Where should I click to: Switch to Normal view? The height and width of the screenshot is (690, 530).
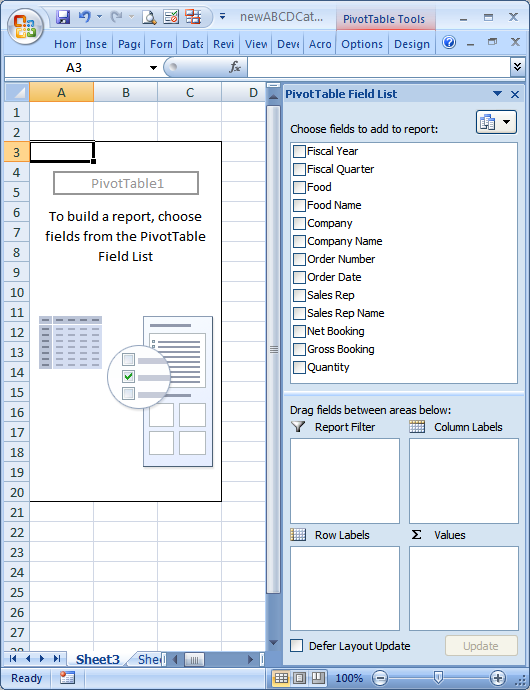281,678
